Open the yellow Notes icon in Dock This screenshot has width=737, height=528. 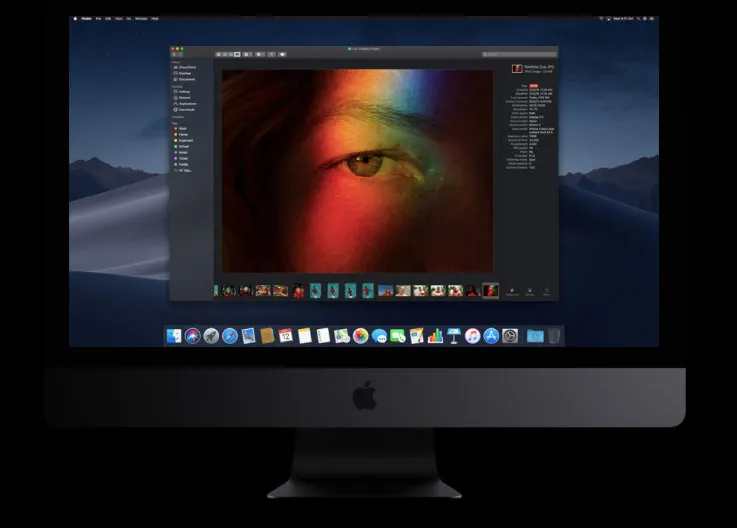coord(305,336)
